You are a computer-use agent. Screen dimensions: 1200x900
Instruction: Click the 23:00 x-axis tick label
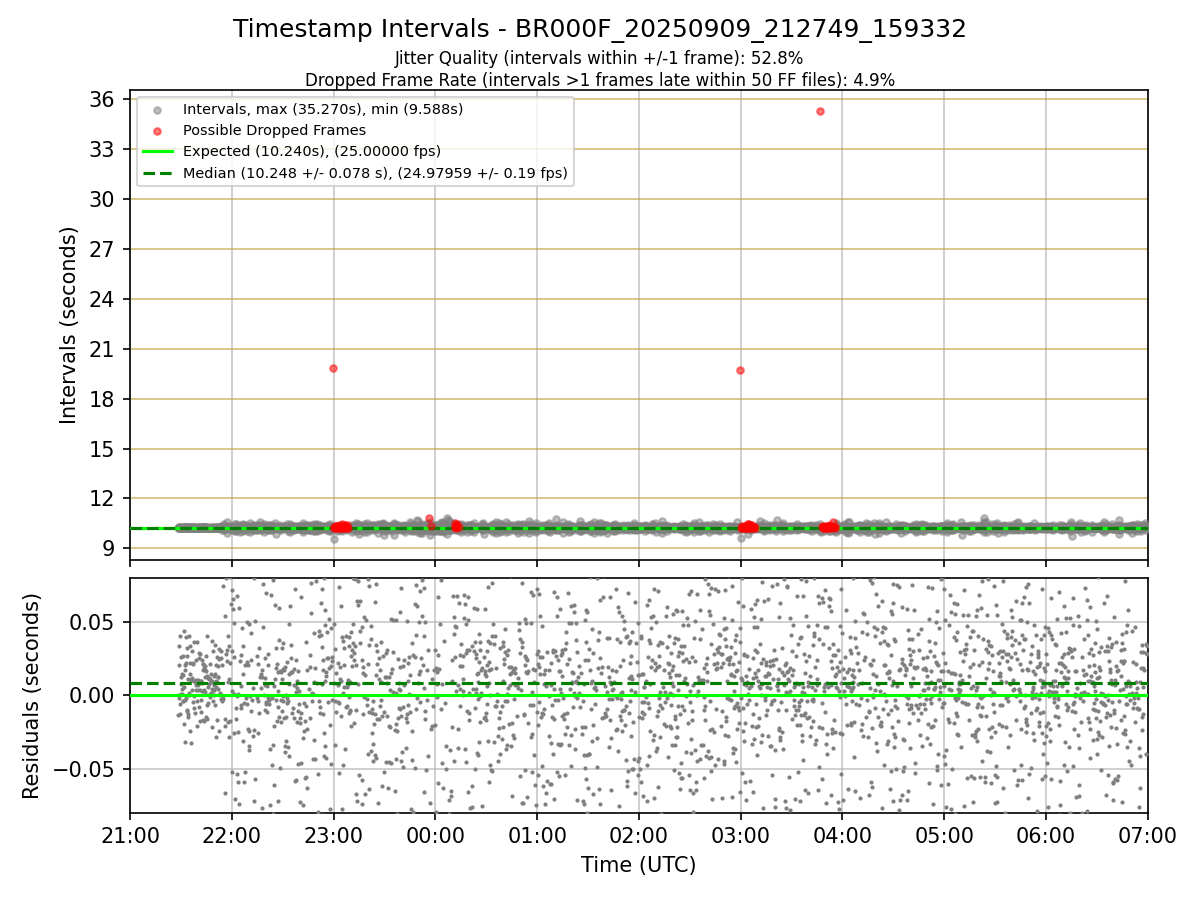point(334,835)
